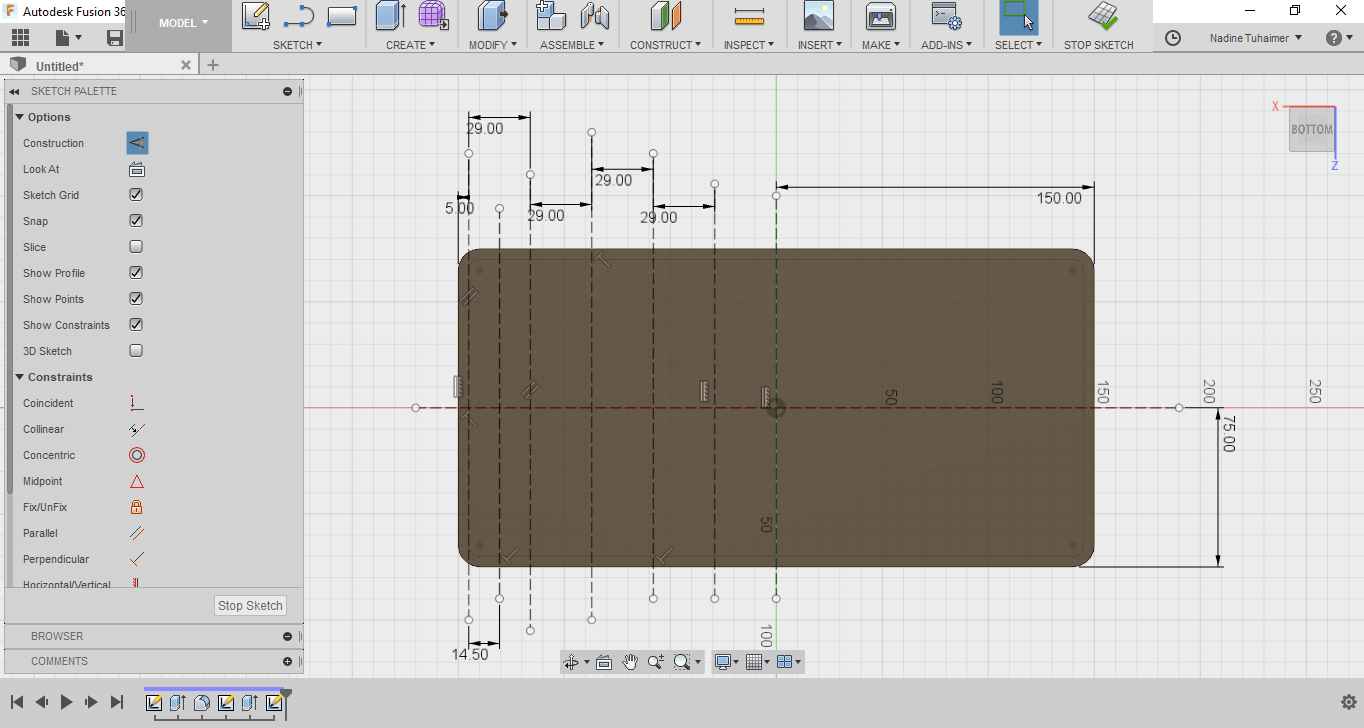Apply the Parallel constraint icon
This screenshot has width=1364, height=728.
tap(137, 533)
